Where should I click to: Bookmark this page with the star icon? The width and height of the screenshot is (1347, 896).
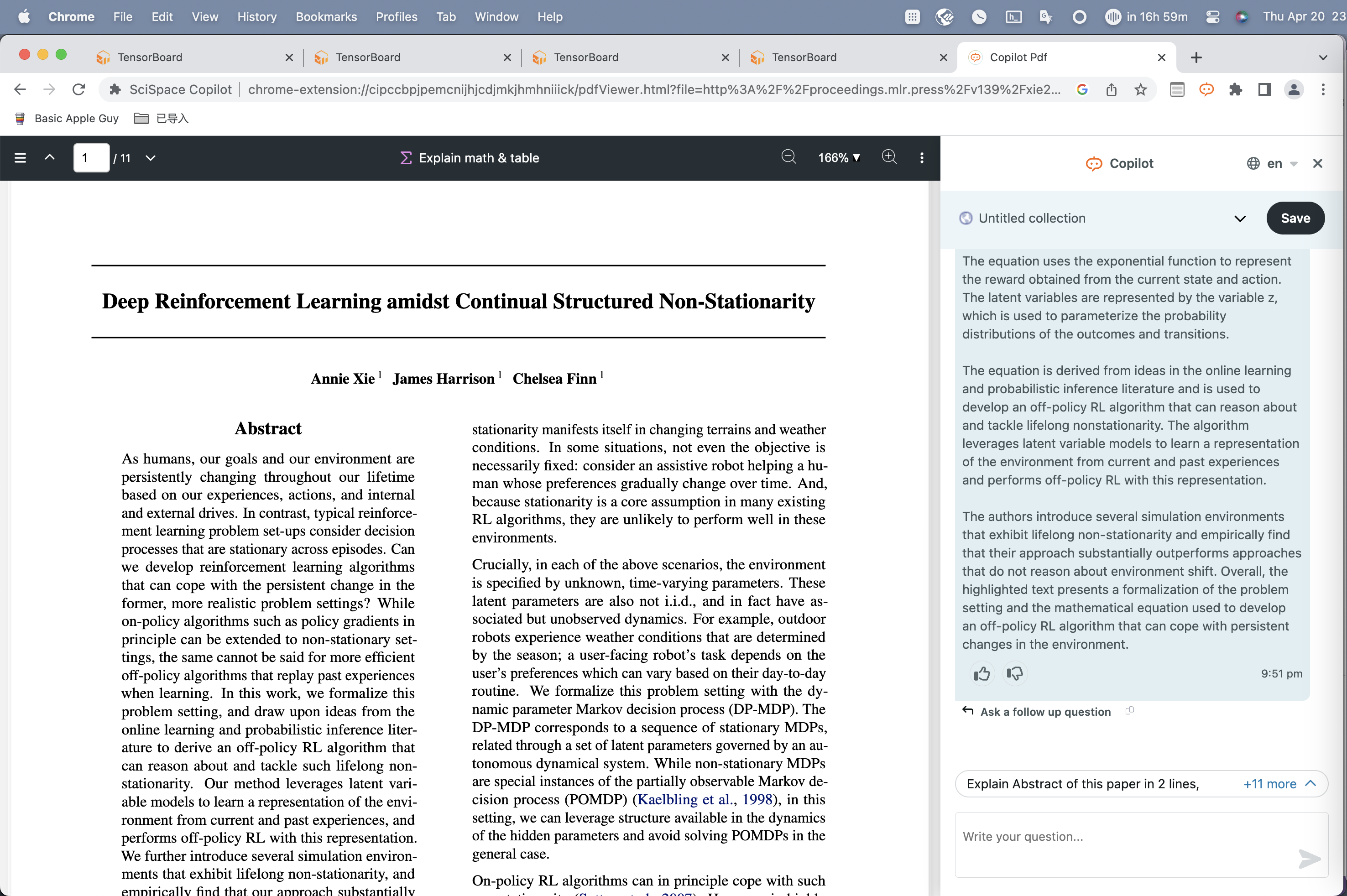(x=1140, y=90)
